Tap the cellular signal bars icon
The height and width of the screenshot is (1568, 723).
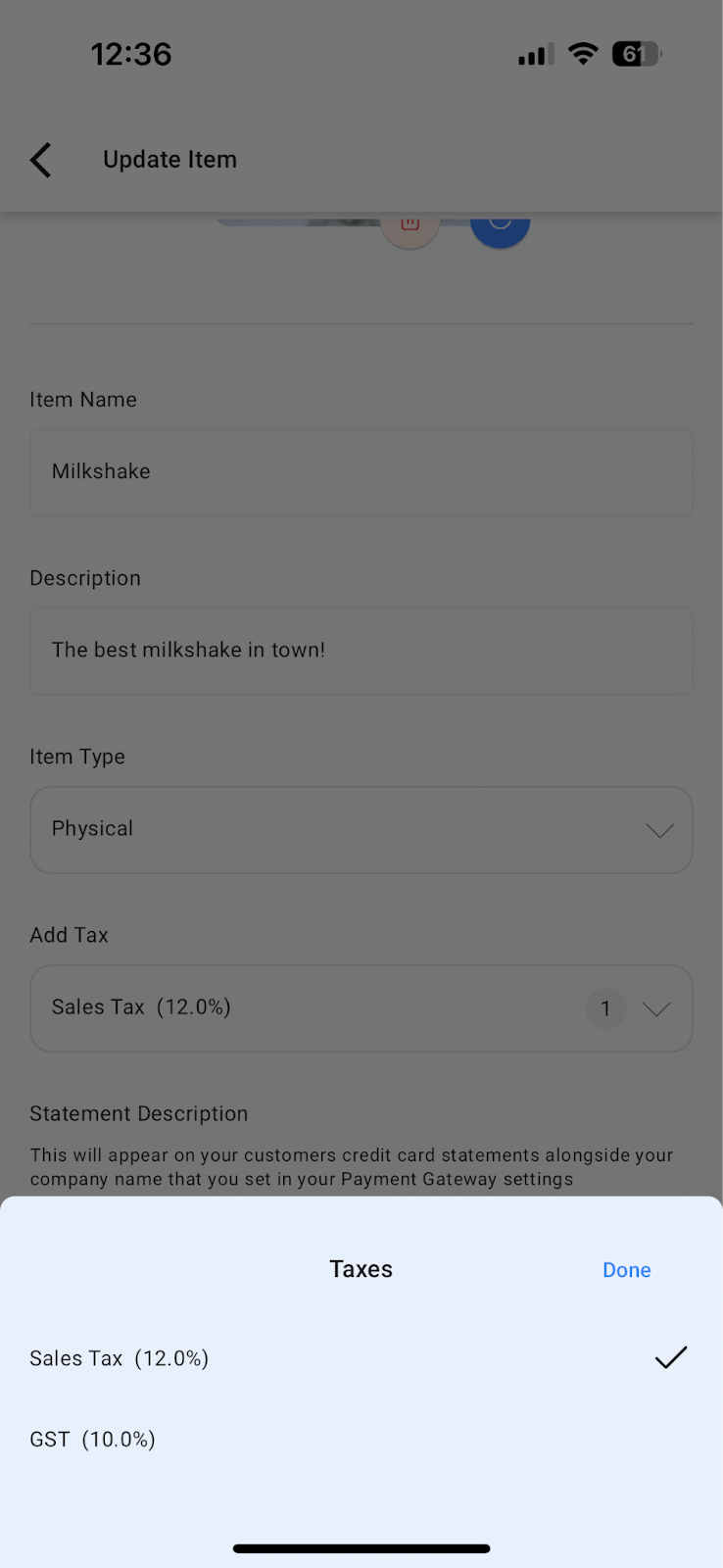535,55
